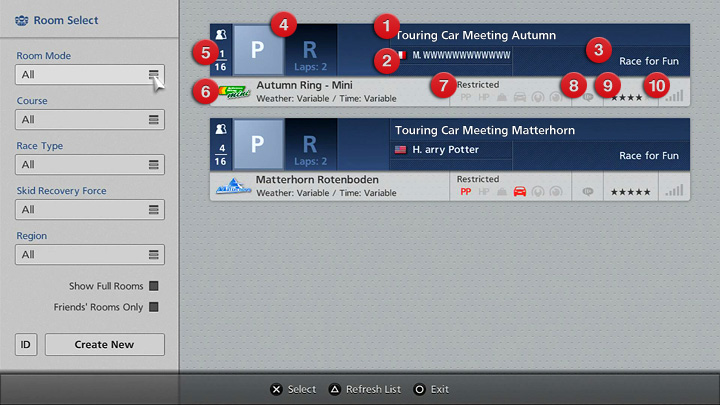Screen dimensions: 720x405
Task: Click the red PP restriction icon
Action: coord(465,191)
